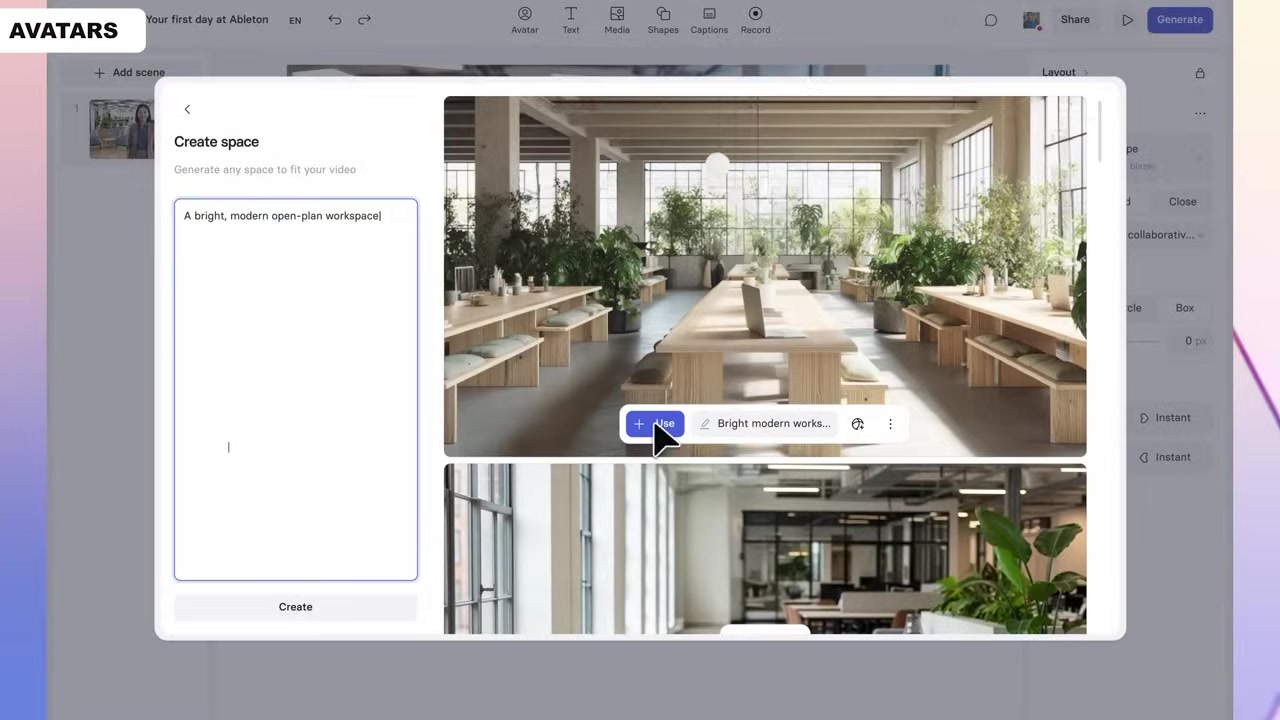
Task: Open the Avatar tool in the top toolbar
Action: tap(525, 20)
